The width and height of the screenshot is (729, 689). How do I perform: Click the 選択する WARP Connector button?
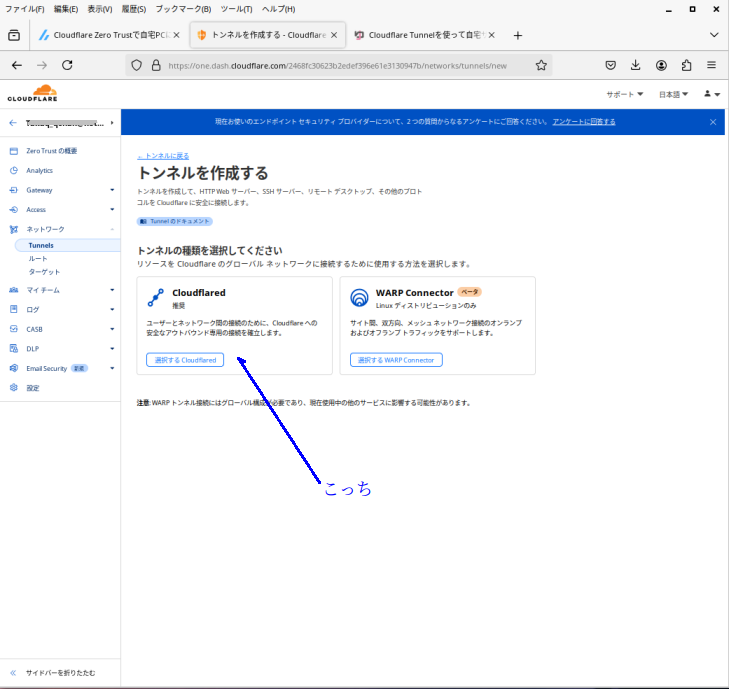(396, 360)
